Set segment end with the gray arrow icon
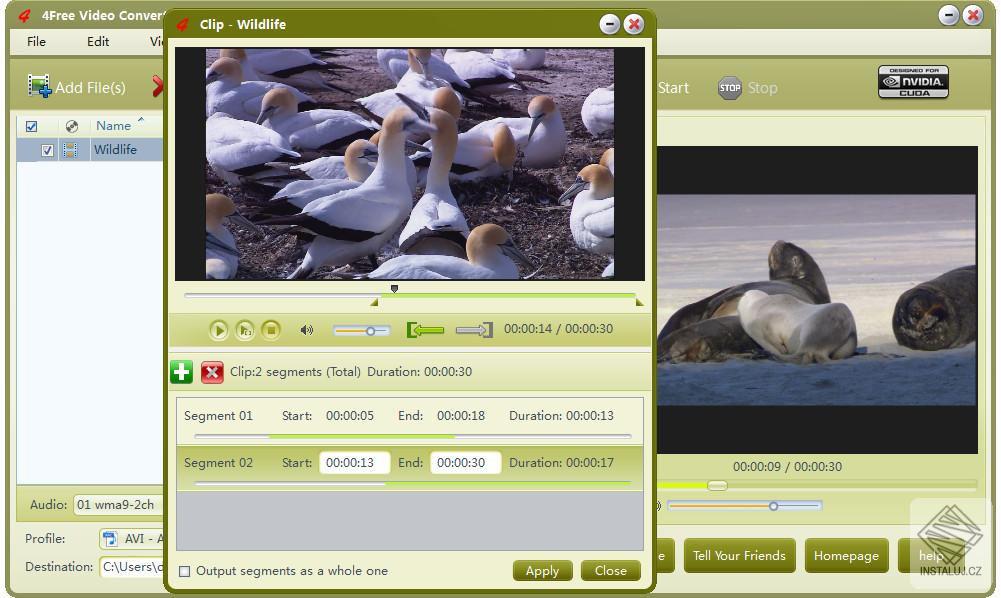The width and height of the screenshot is (1001, 598). pos(474,330)
